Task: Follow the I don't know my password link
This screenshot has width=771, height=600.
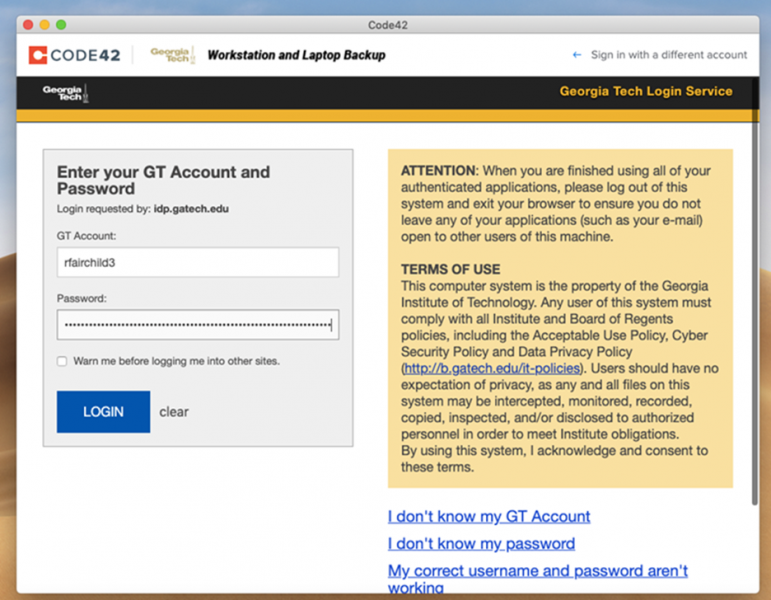Action: (x=481, y=544)
